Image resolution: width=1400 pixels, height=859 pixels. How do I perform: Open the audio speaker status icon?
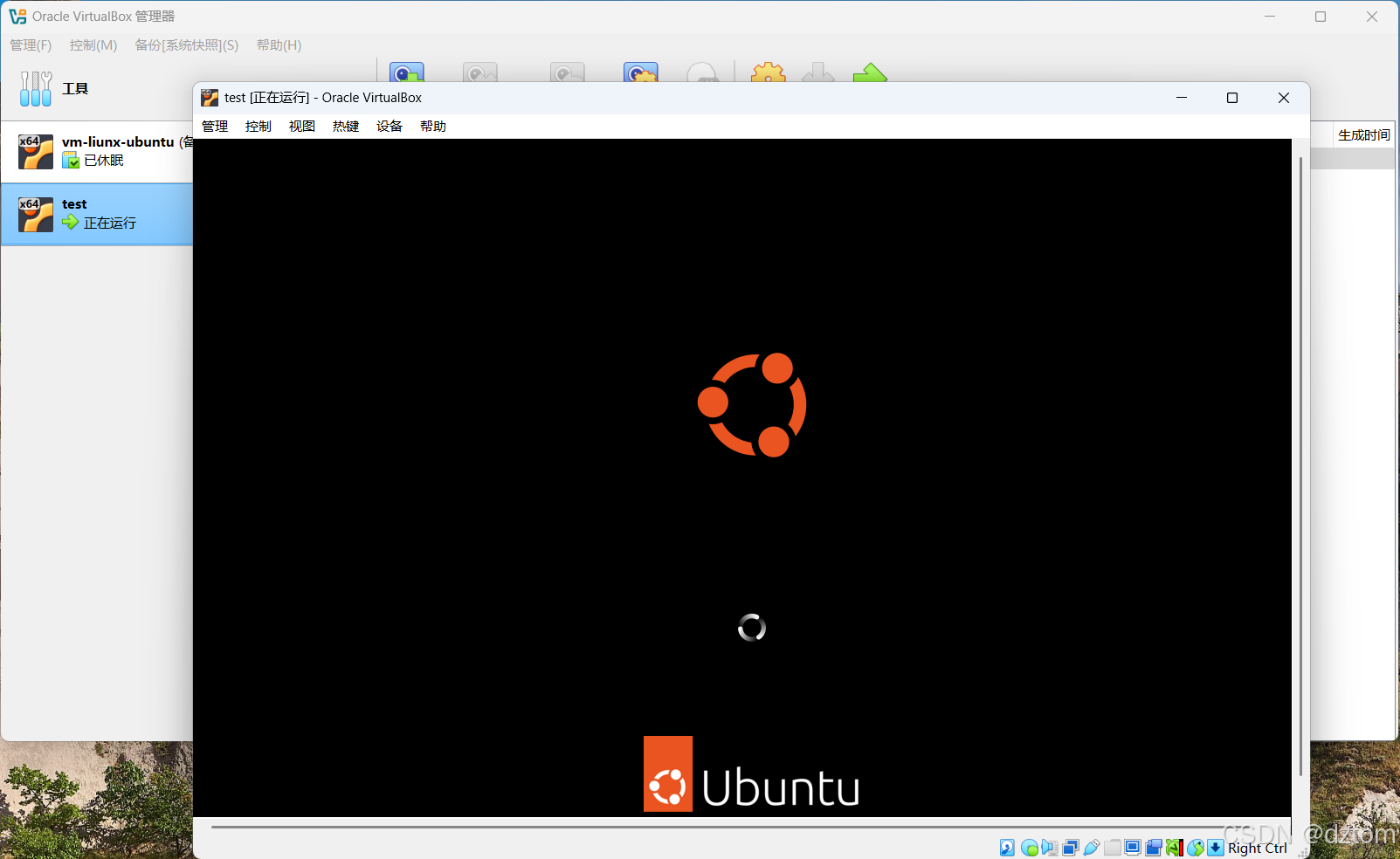pyautogui.click(x=1049, y=848)
